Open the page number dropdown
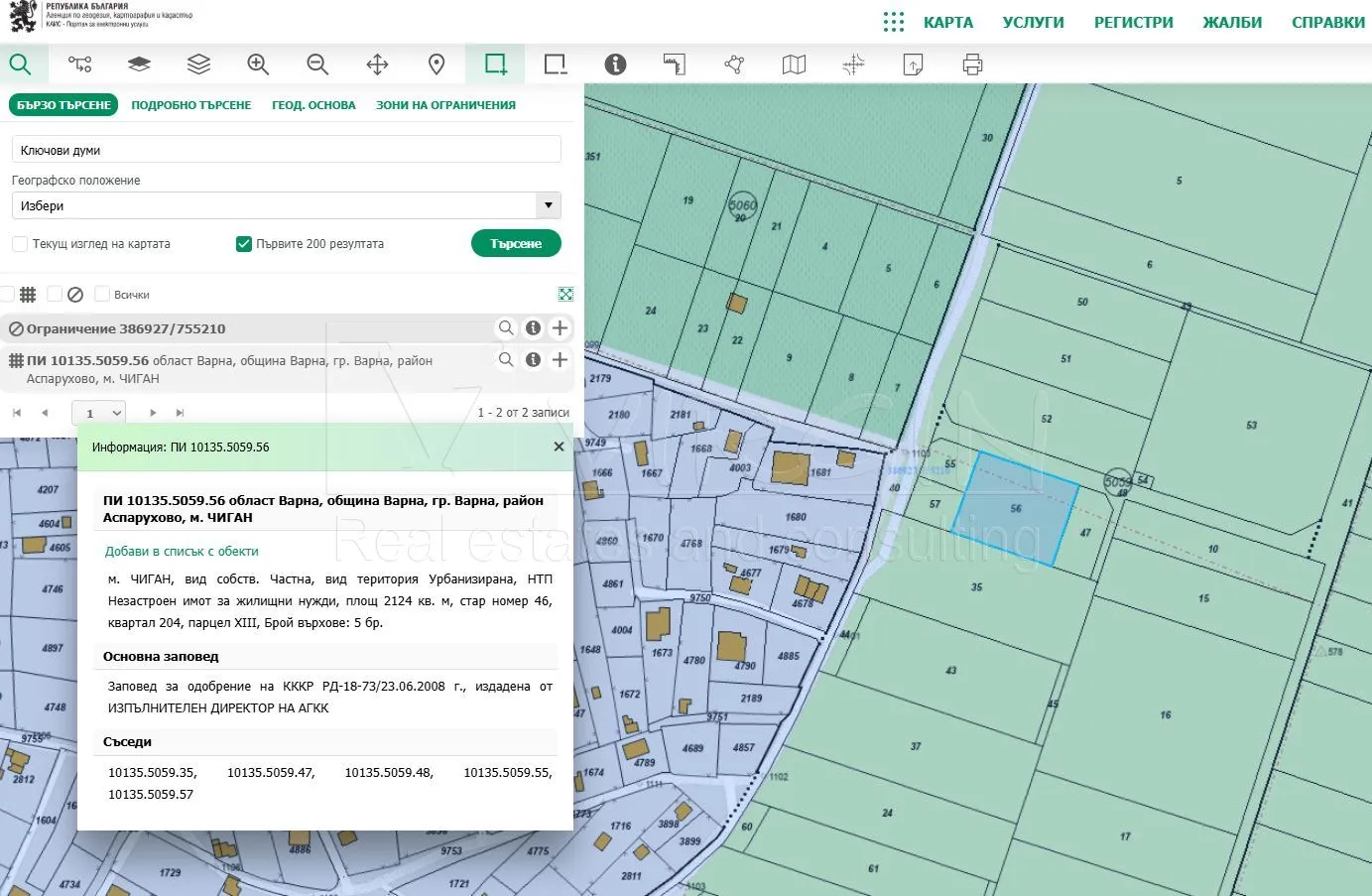 click(99, 413)
